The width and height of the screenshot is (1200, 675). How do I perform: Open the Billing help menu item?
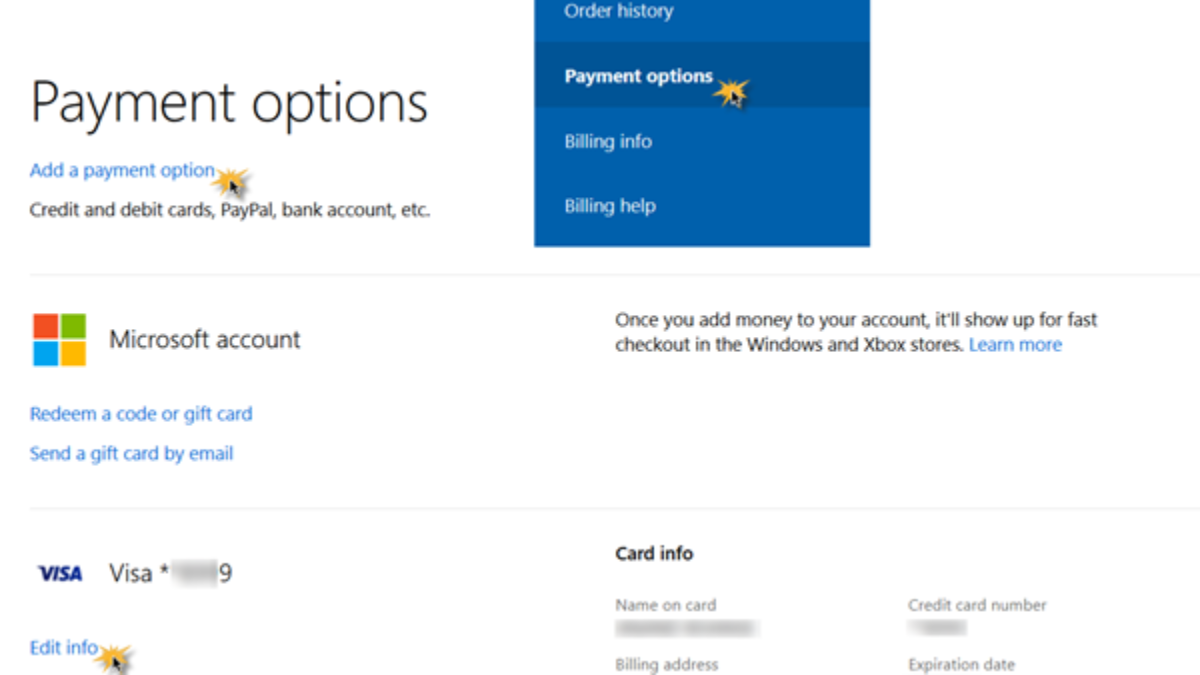click(609, 206)
